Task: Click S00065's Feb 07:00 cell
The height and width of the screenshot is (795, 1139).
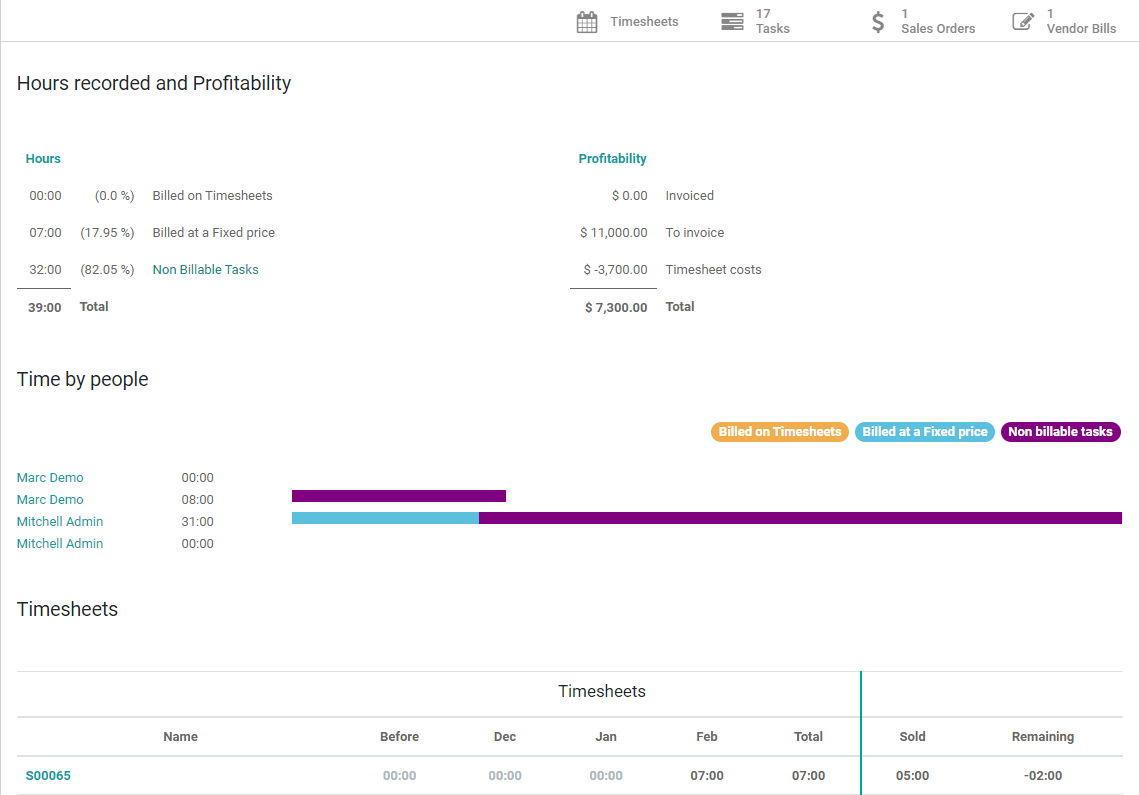Action: tap(707, 775)
